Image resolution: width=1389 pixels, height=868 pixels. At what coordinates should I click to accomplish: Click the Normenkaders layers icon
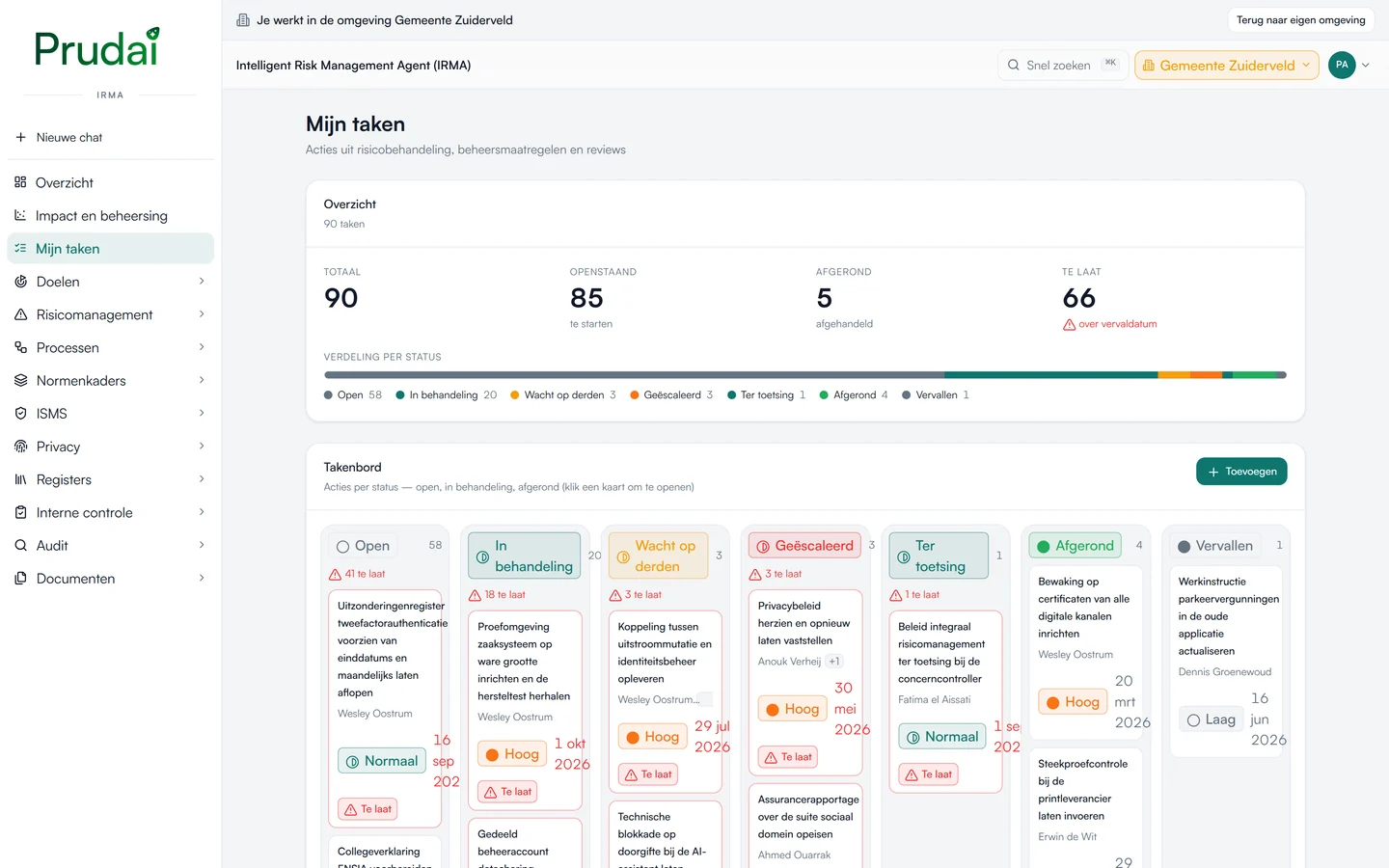(20, 380)
